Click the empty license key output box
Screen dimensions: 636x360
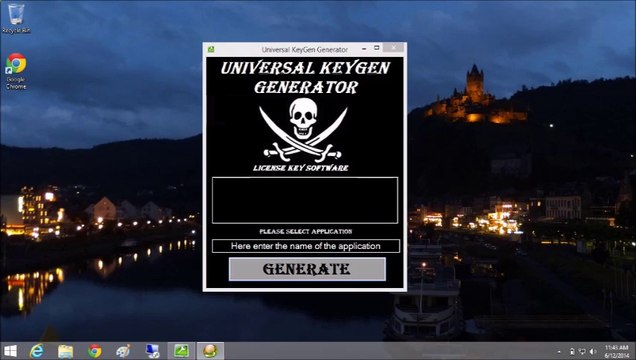[305, 200]
